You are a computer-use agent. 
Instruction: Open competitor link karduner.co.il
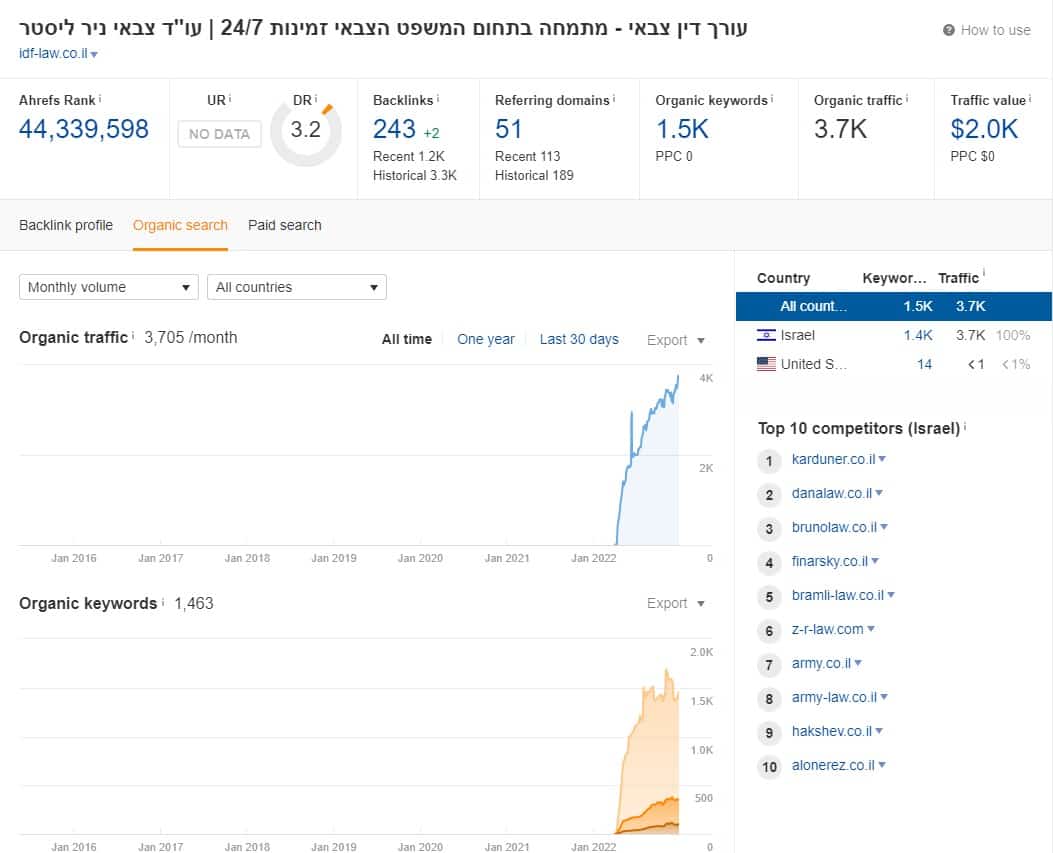click(x=833, y=459)
